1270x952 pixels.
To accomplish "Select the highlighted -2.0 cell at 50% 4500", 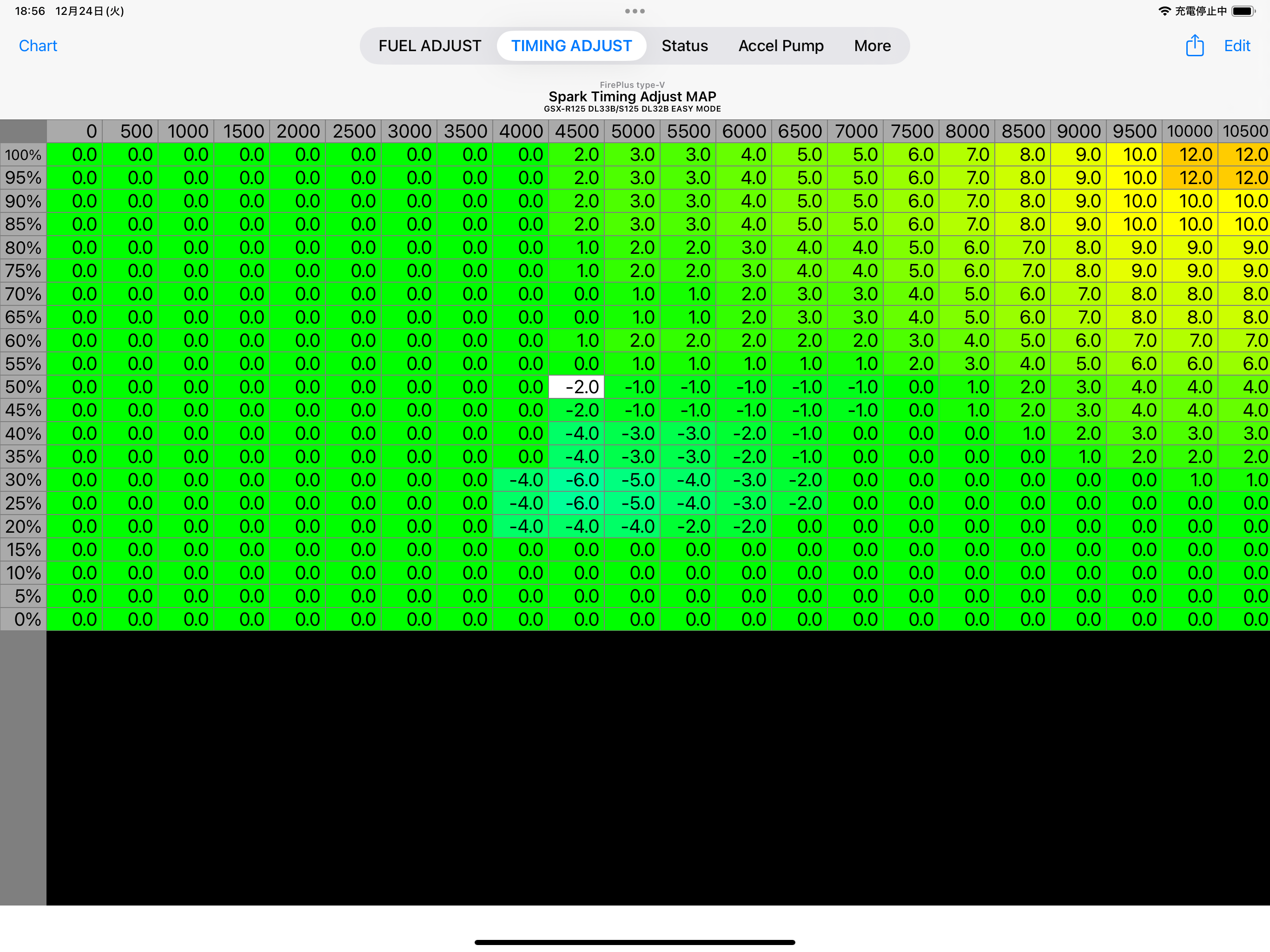I will click(x=576, y=387).
